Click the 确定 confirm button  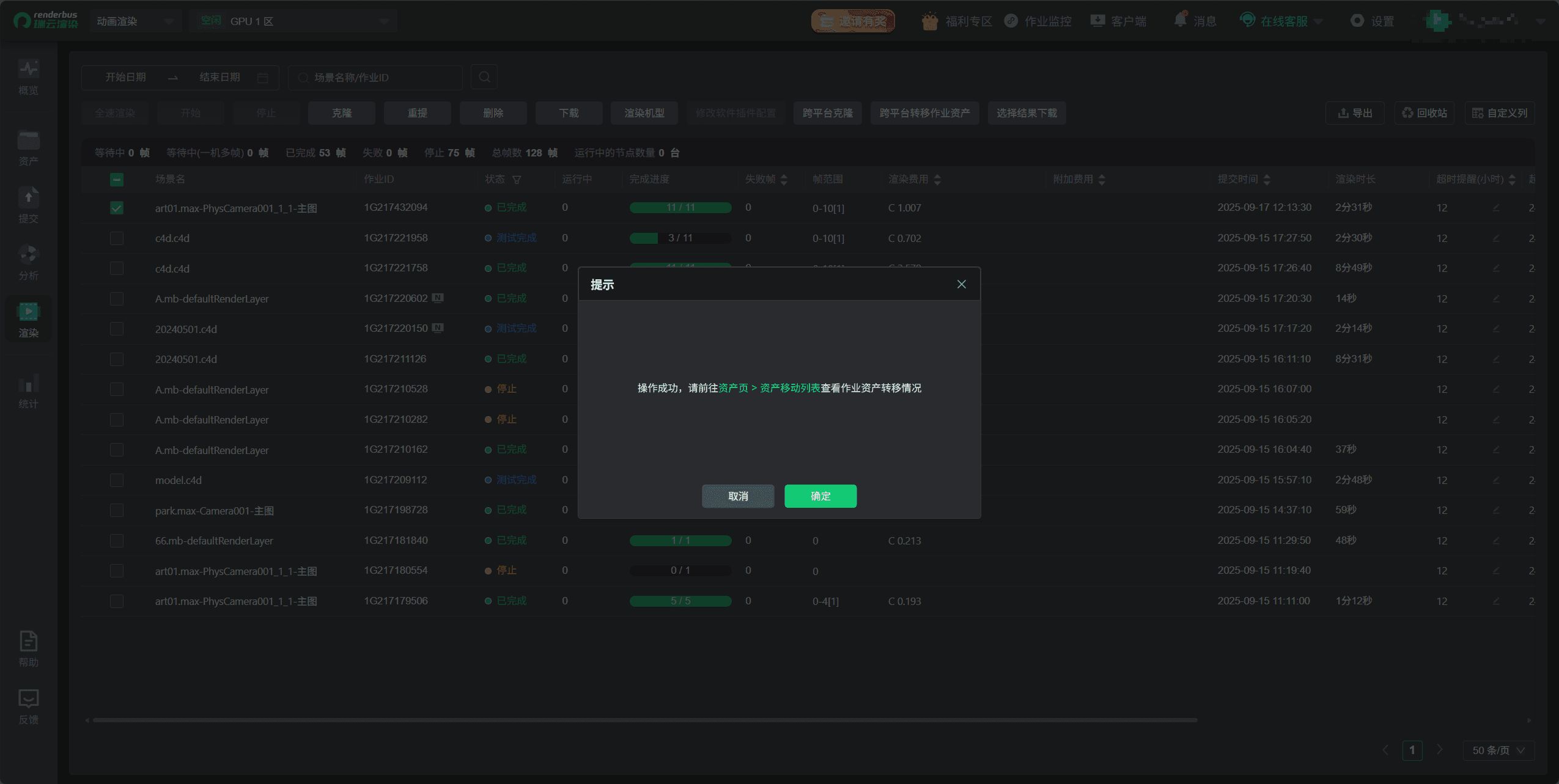[820, 496]
